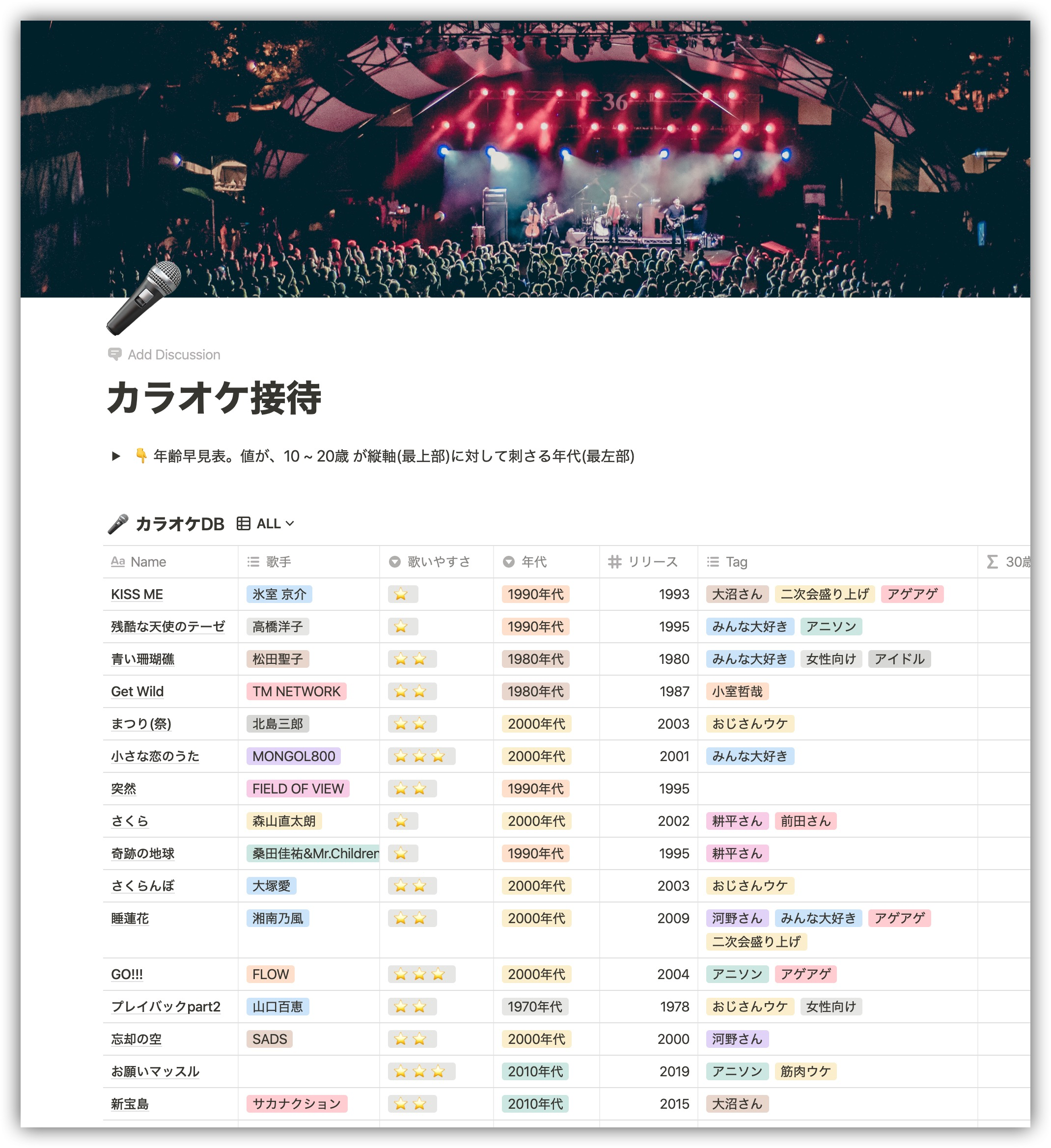
Task: Click the empty Tag cell for 突然
Action: 837,789
